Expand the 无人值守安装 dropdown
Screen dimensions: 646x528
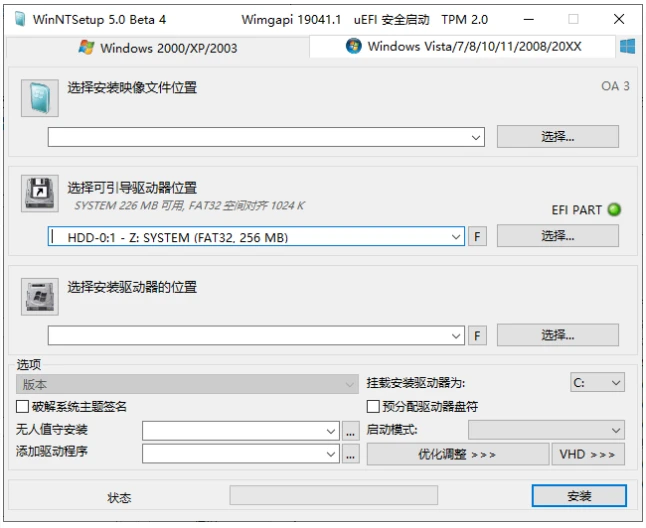pos(330,431)
